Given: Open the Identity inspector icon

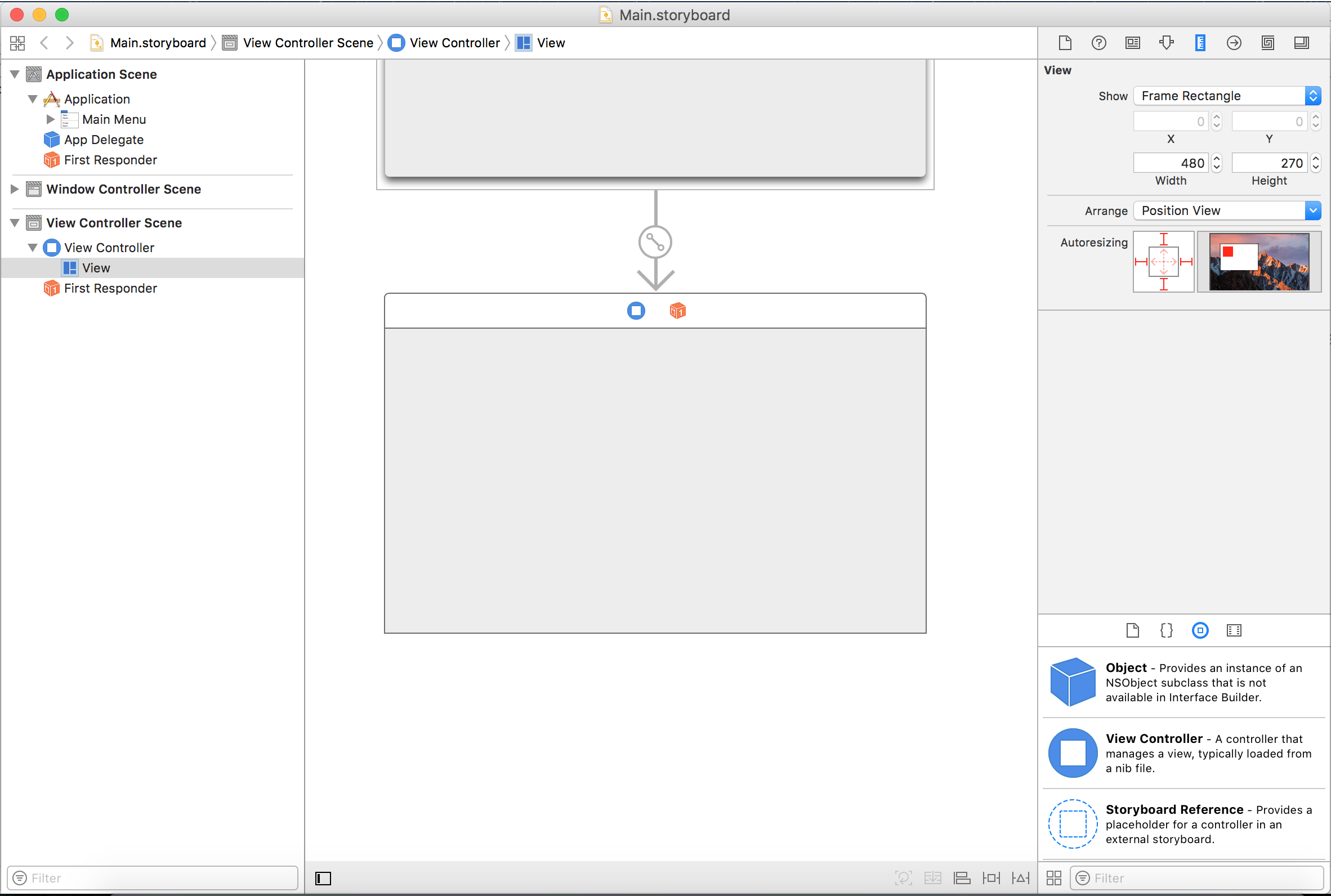Looking at the screenshot, I should click(1132, 43).
